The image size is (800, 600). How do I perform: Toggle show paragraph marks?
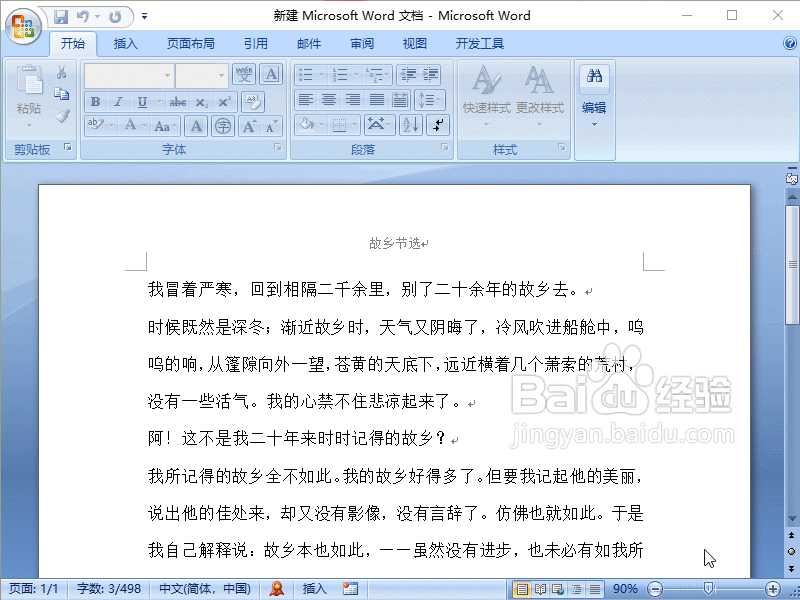tap(438, 124)
